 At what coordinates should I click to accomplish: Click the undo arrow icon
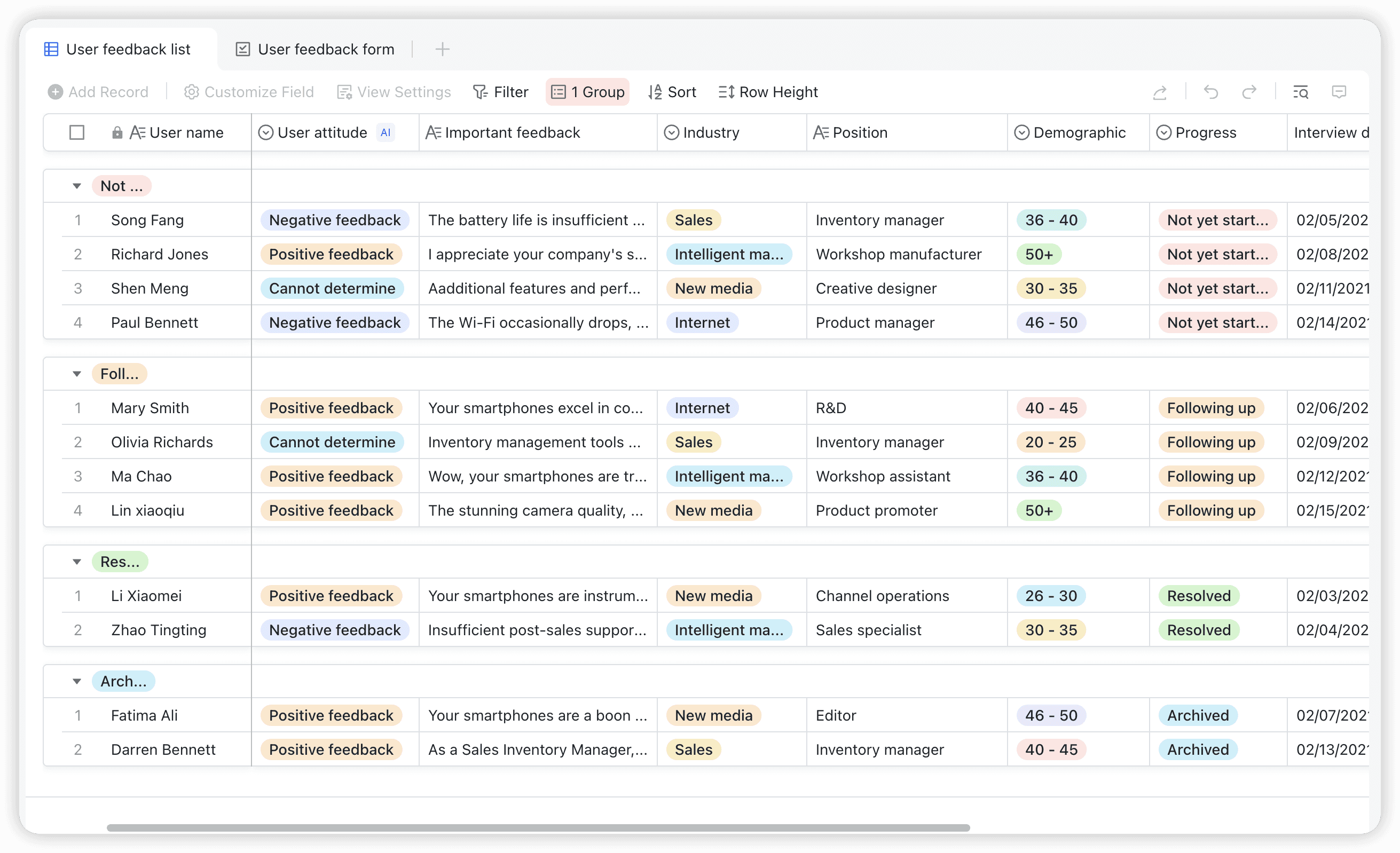coord(1211,92)
